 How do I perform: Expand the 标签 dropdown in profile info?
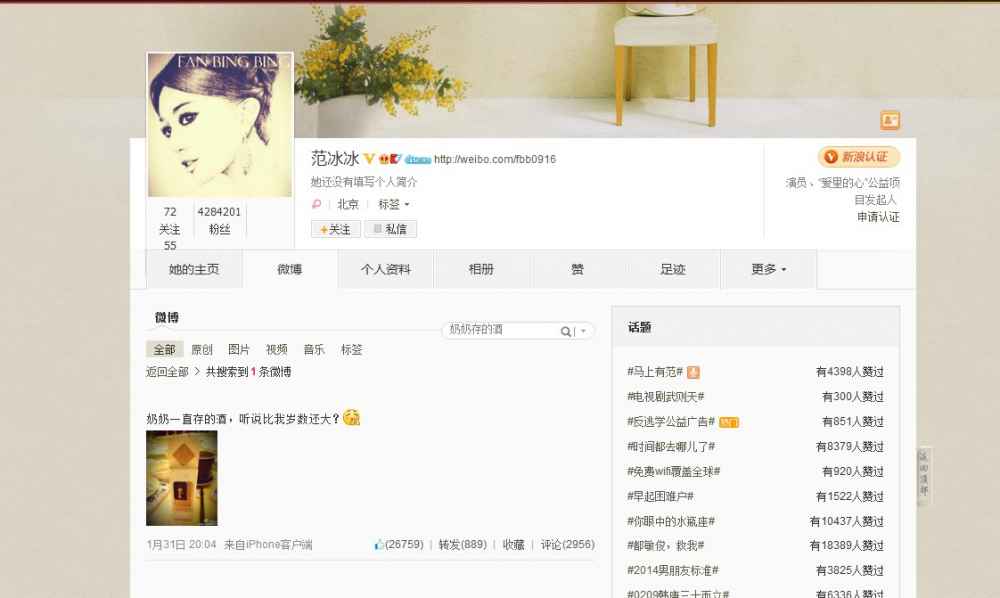[393, 204]
